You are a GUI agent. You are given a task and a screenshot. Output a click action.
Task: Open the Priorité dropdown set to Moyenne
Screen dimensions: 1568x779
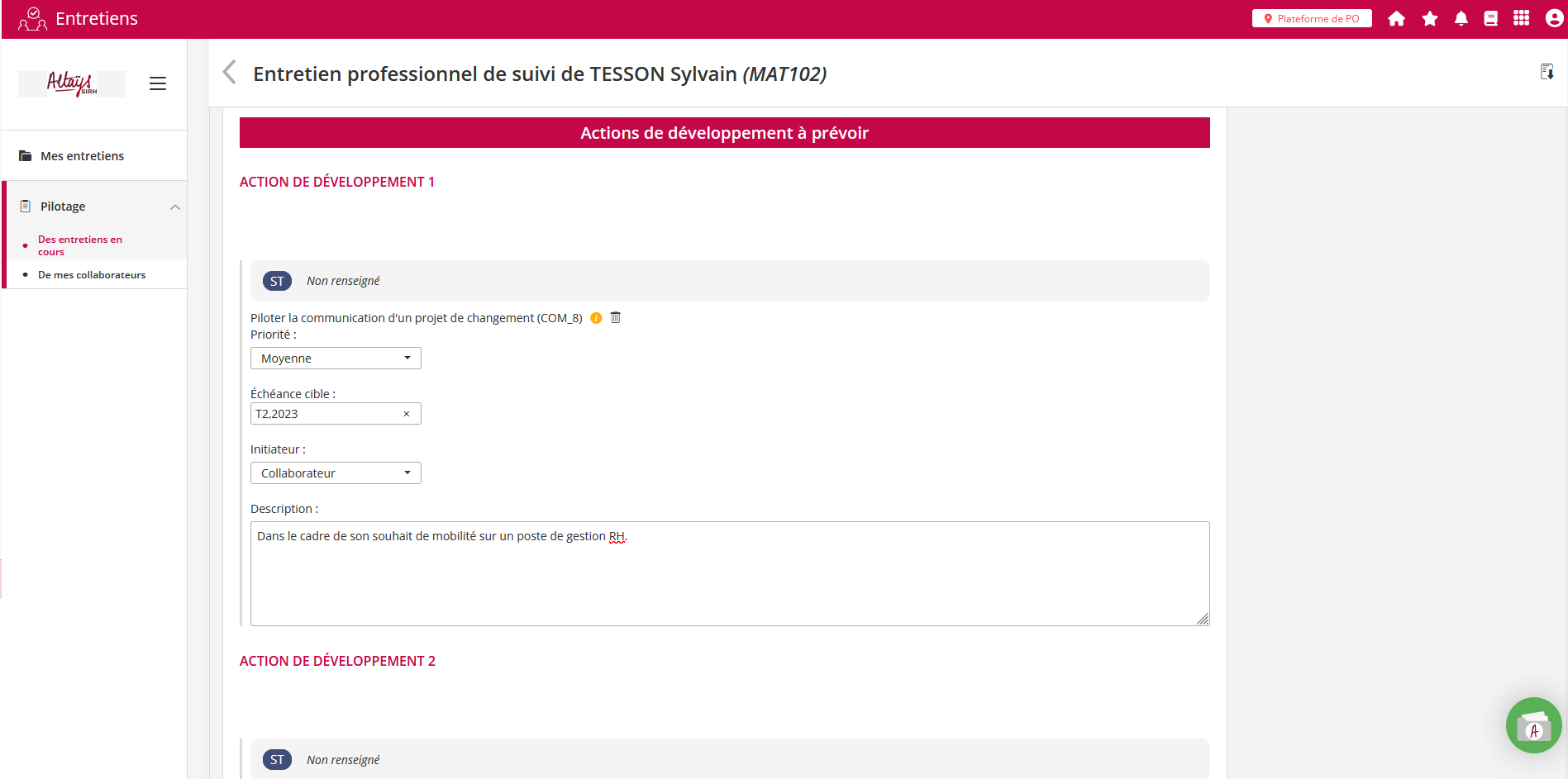point(336,358)
